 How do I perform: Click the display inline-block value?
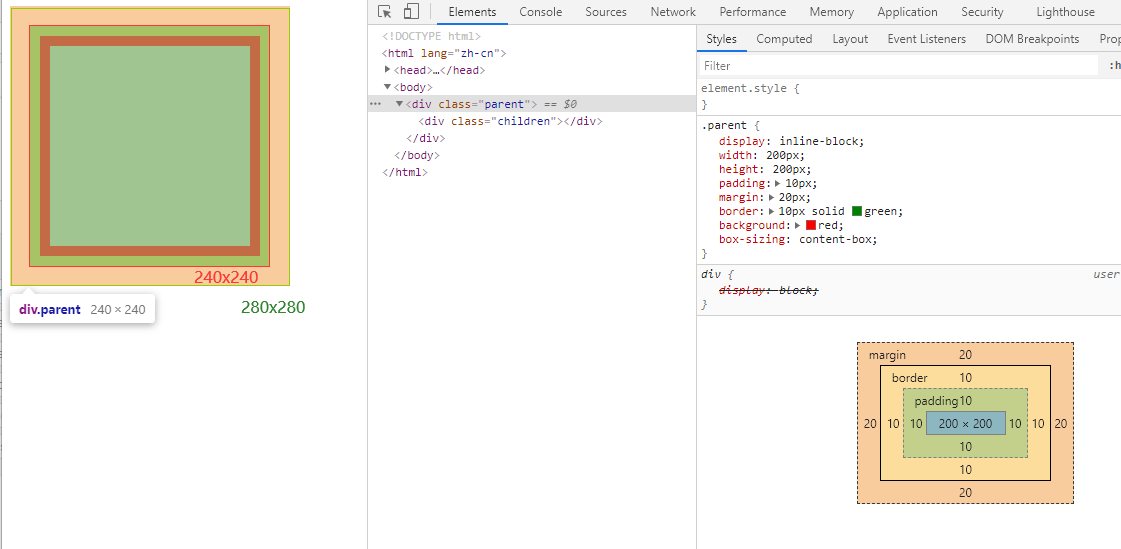coord(821,141)
